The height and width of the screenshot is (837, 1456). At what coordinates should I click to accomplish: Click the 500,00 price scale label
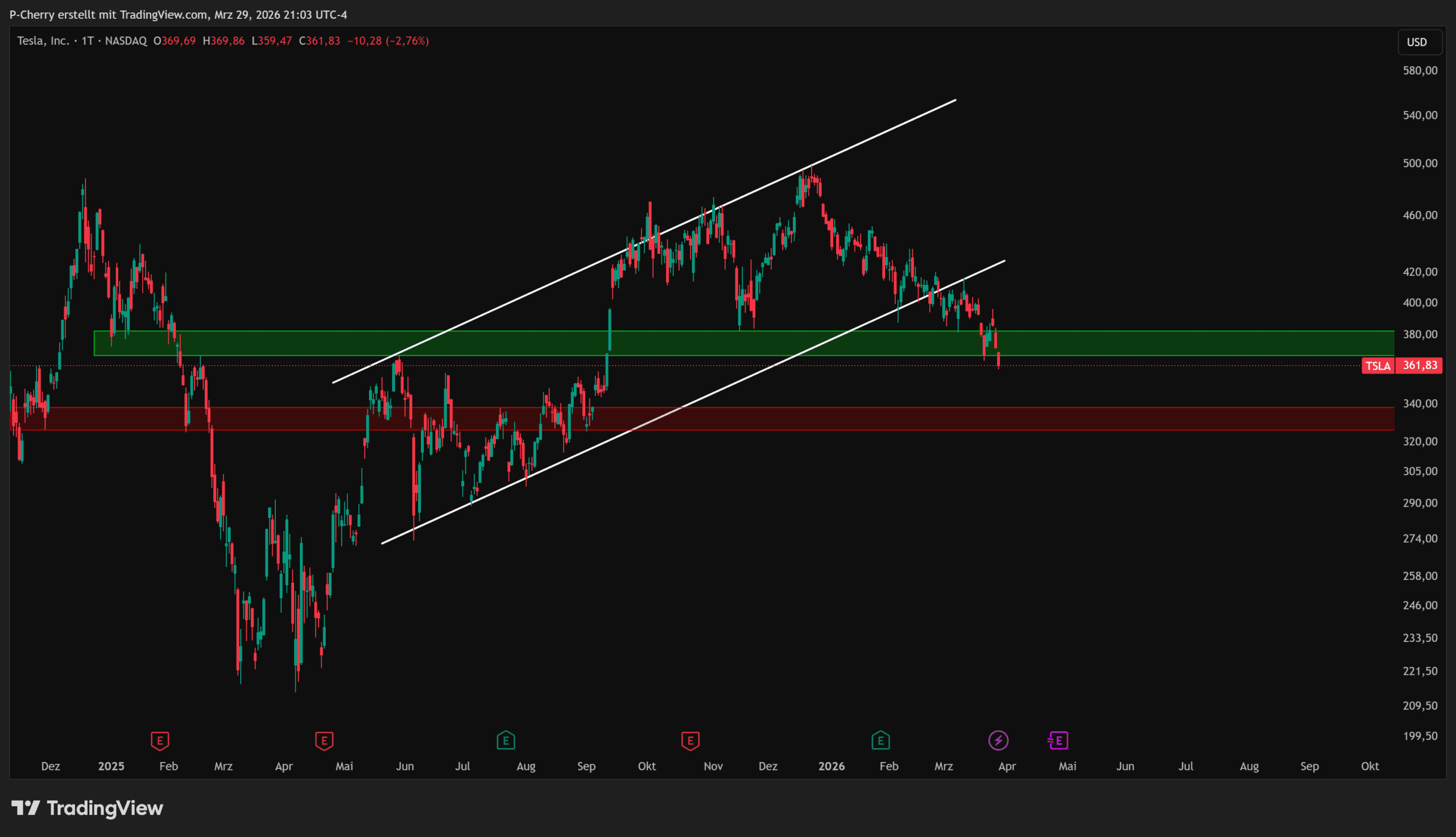click(1420, 163)
